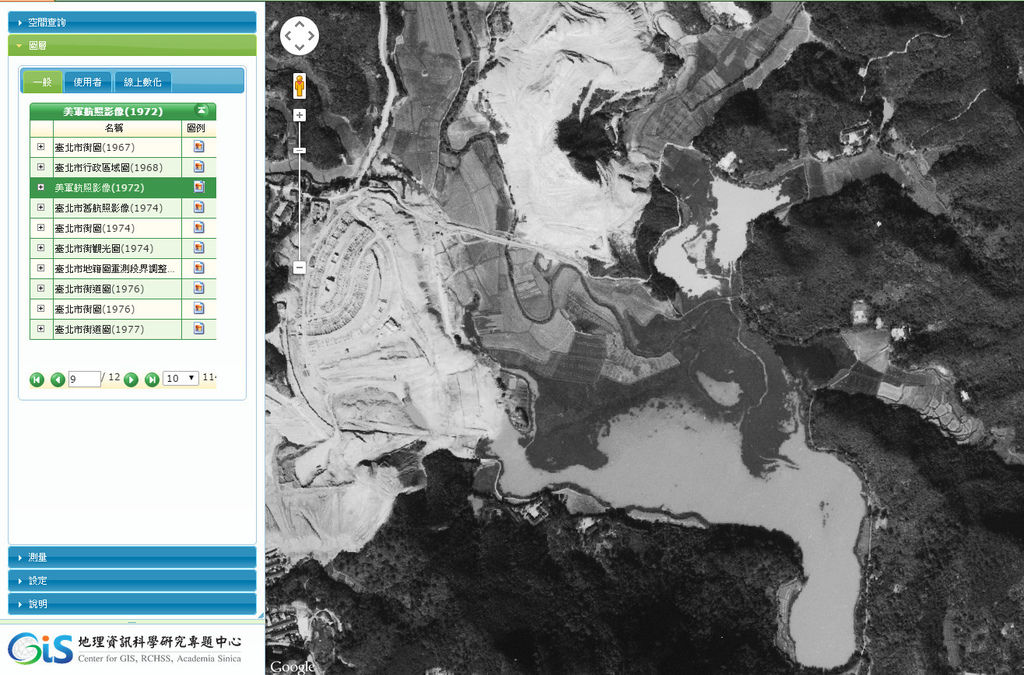Select layer name 臺北市街道圖(1977)
The width and height of the screenshot is (1024, 675).
click(99, 330)
